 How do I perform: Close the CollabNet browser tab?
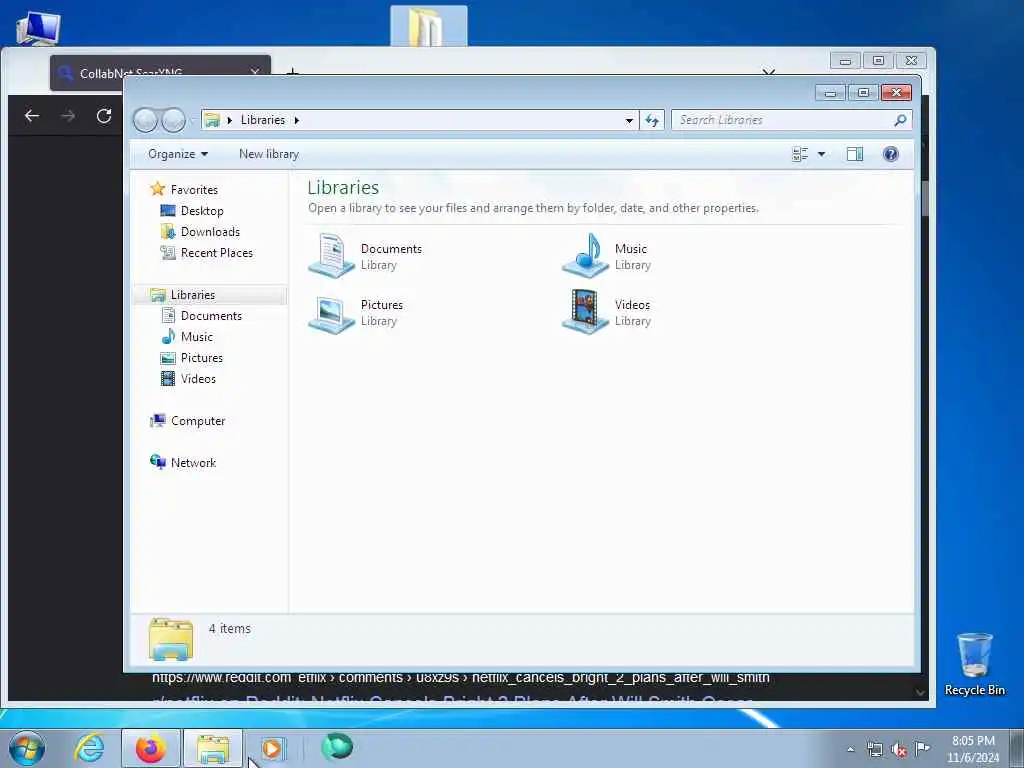pyautogui.click(x=255, y=72)
